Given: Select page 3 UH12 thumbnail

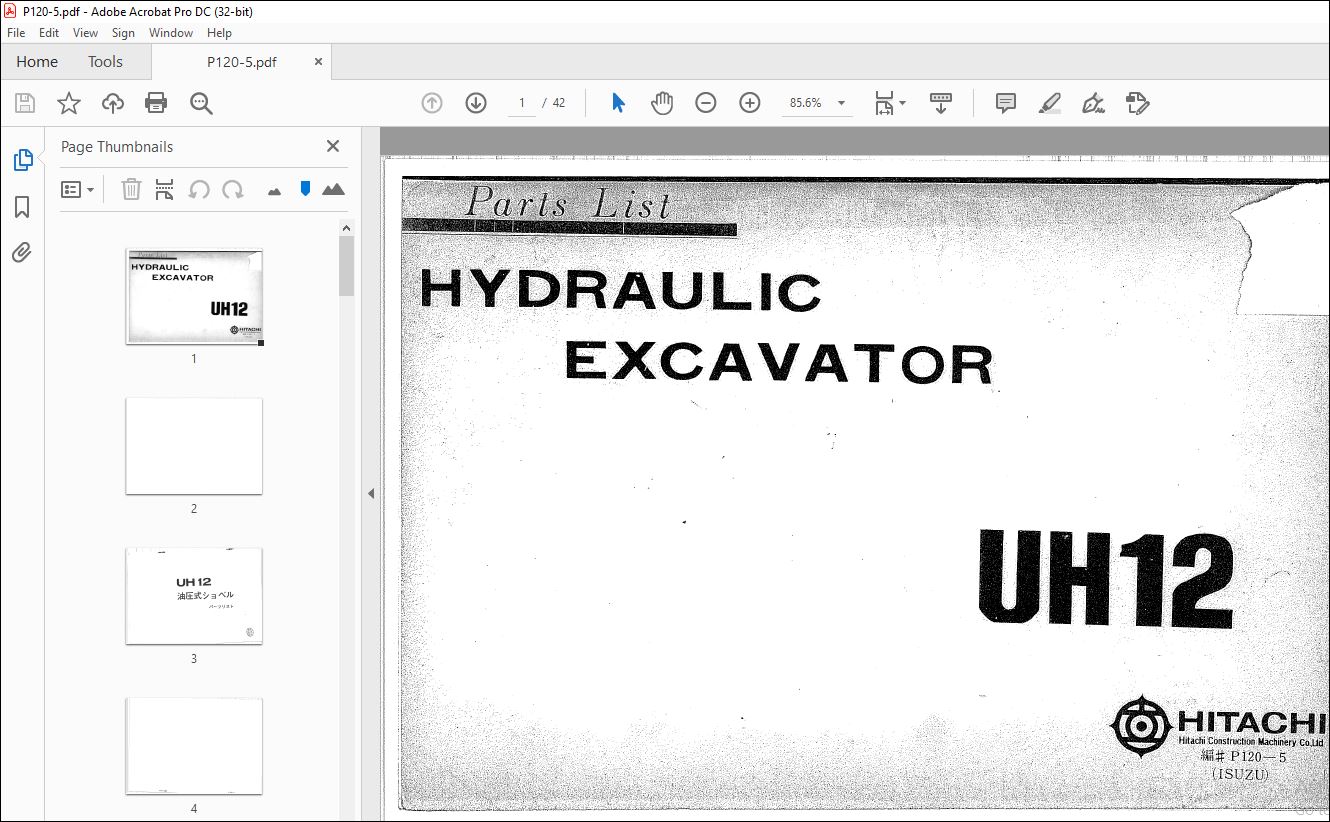Looking at the screenshot, I should point(194,596).
